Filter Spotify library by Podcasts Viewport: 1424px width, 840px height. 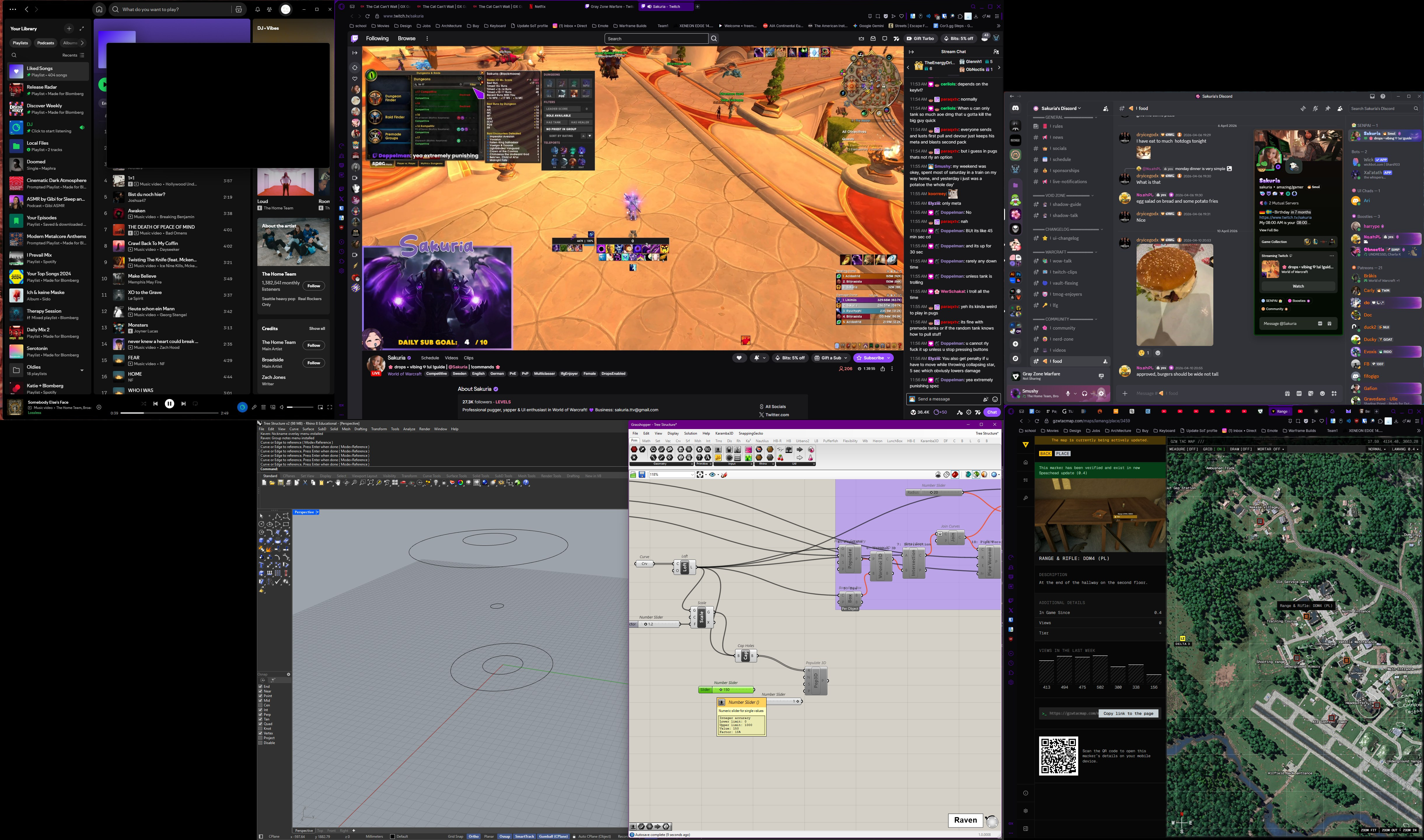pyautogui.click(x=45, y=43)
